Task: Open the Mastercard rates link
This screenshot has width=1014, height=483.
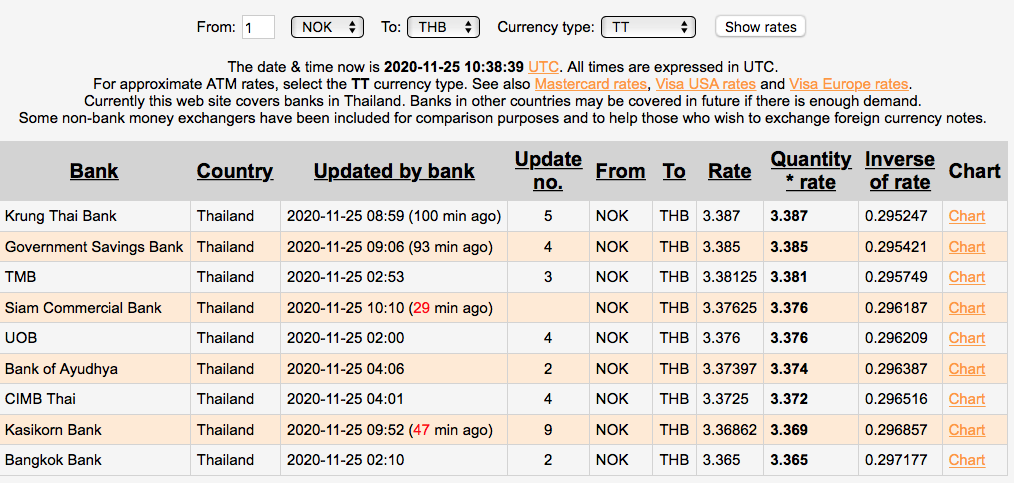Action: [x=591, y=84]
